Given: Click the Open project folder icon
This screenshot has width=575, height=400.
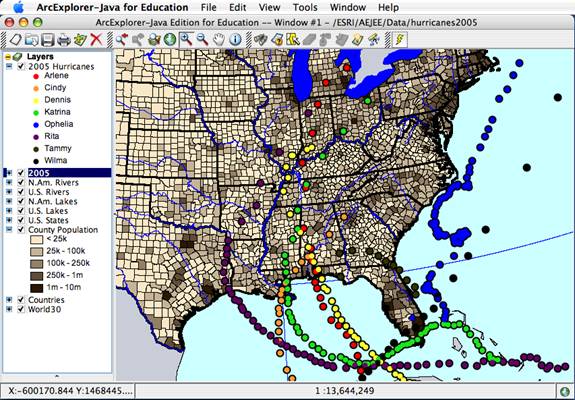Looking at the screenshot, I should tap(32, 40).
